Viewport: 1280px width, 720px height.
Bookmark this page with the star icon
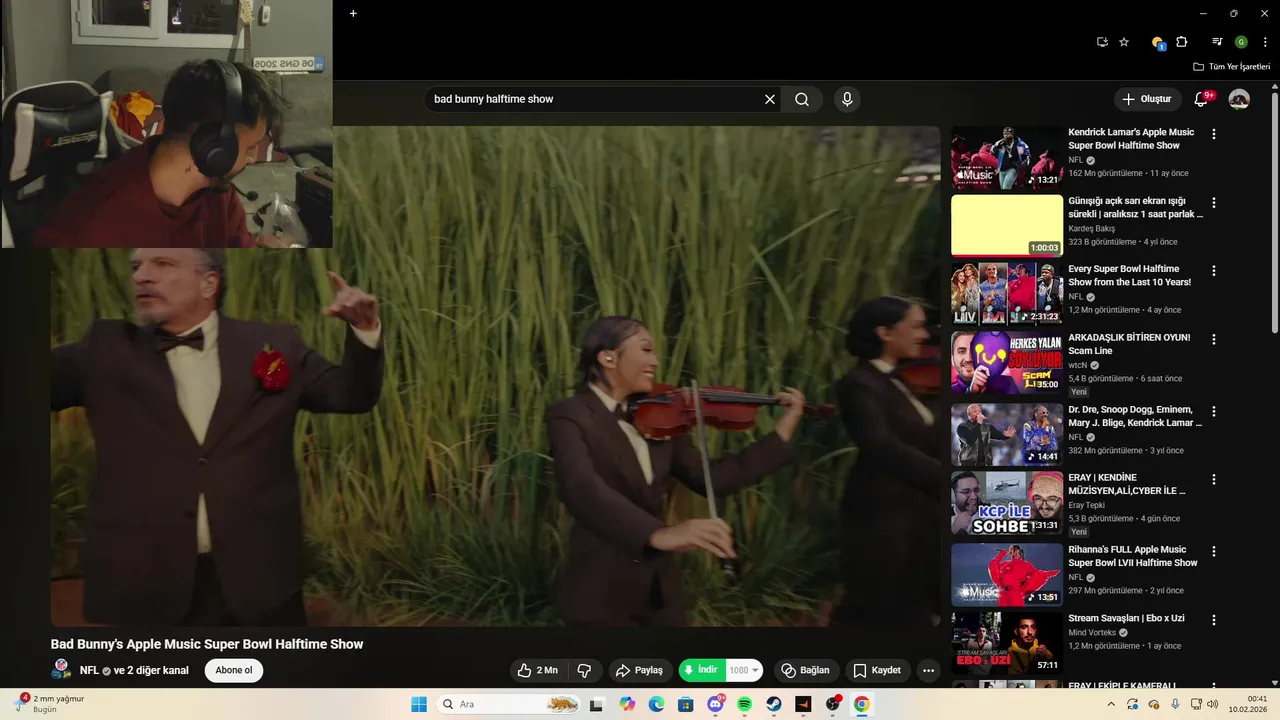1124,42
